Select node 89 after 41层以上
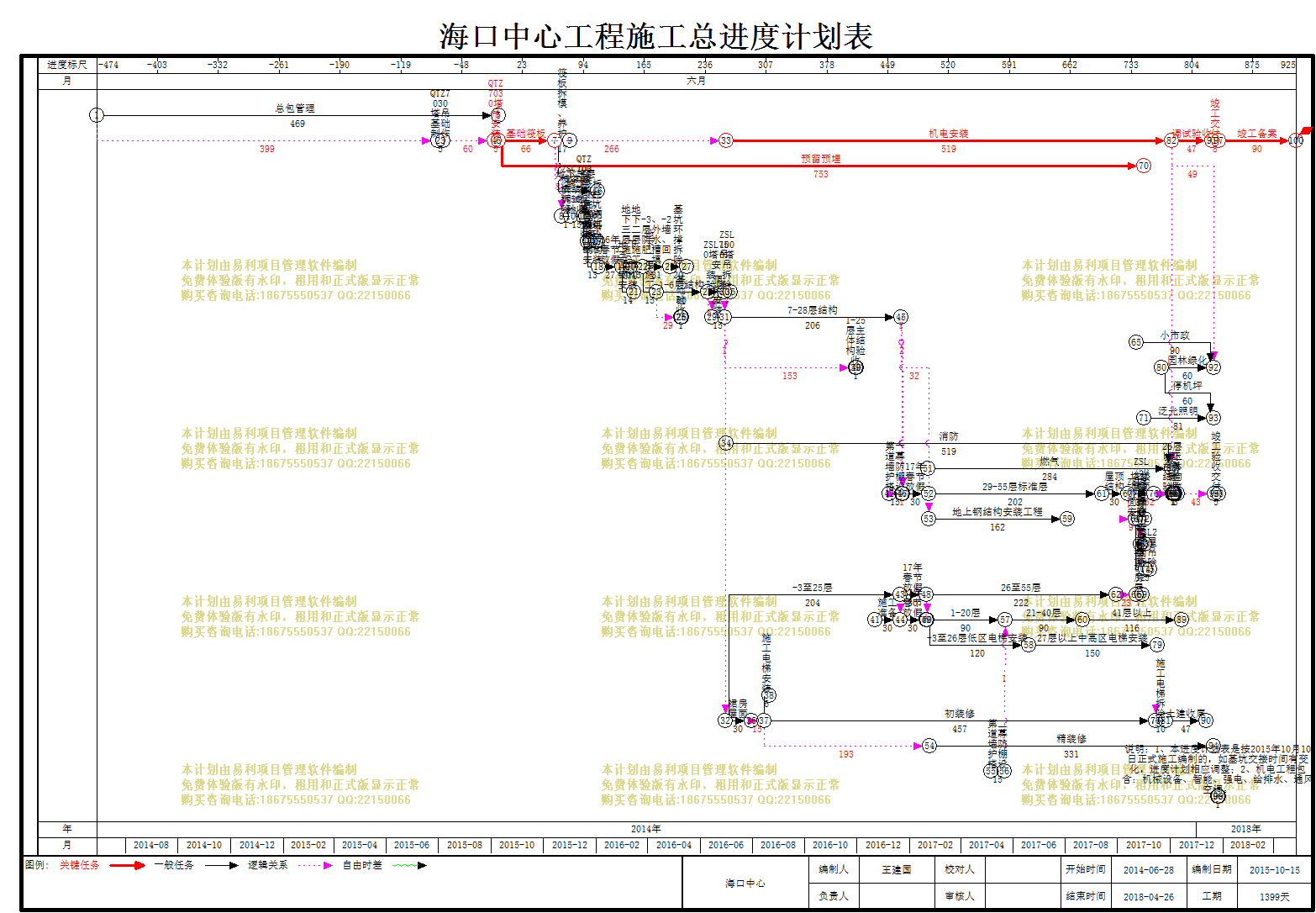The width and height of the screenshot is (1316, 913). click(1182, 620)
